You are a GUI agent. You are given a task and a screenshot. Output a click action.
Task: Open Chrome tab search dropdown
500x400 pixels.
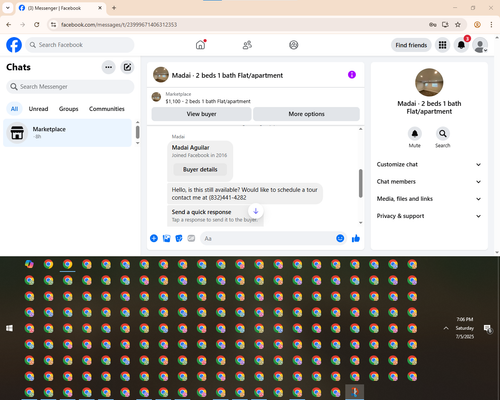[x=8, y=8]
